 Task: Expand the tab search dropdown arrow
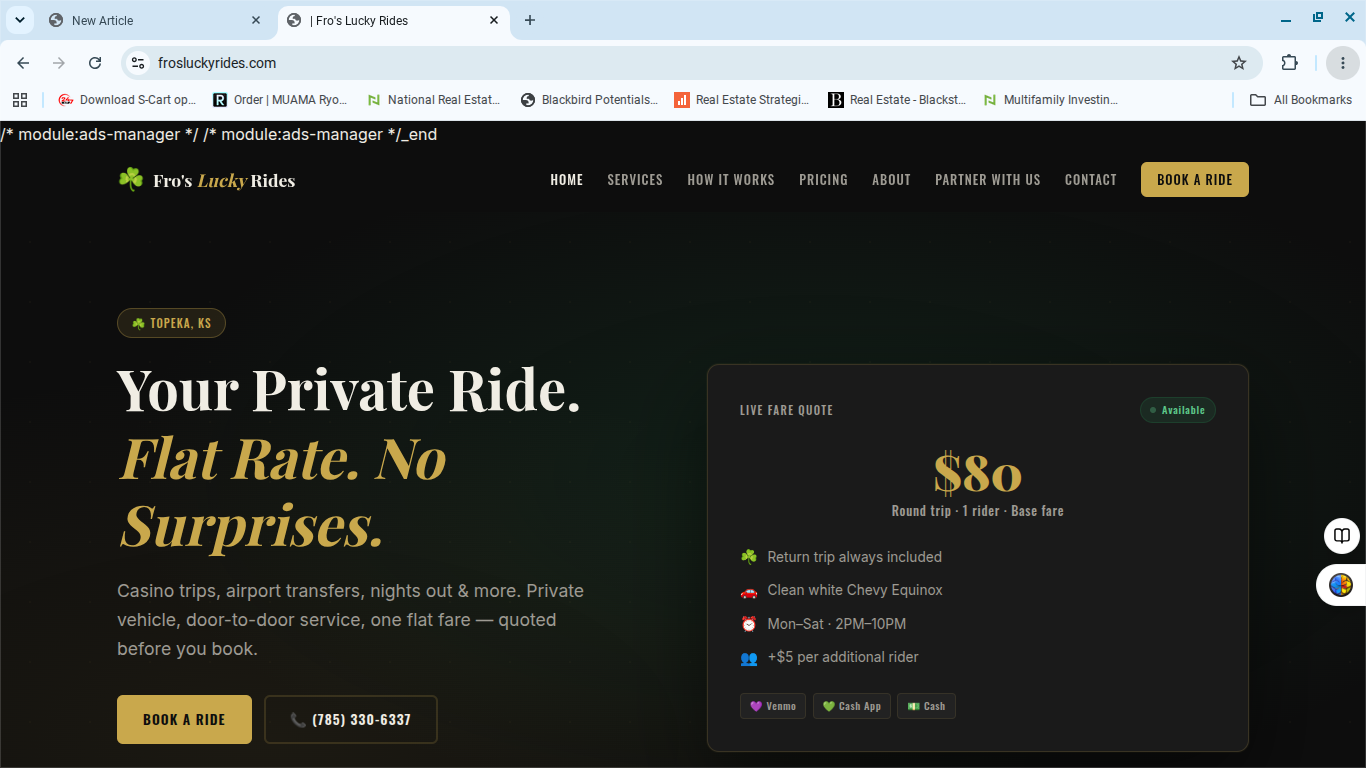click(x=19, y=20)
